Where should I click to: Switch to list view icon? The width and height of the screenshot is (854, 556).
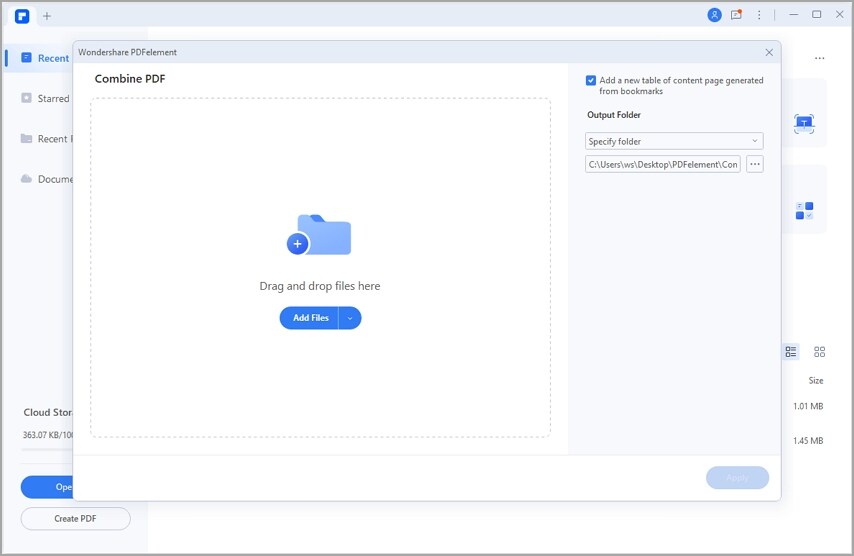[791, 352]
